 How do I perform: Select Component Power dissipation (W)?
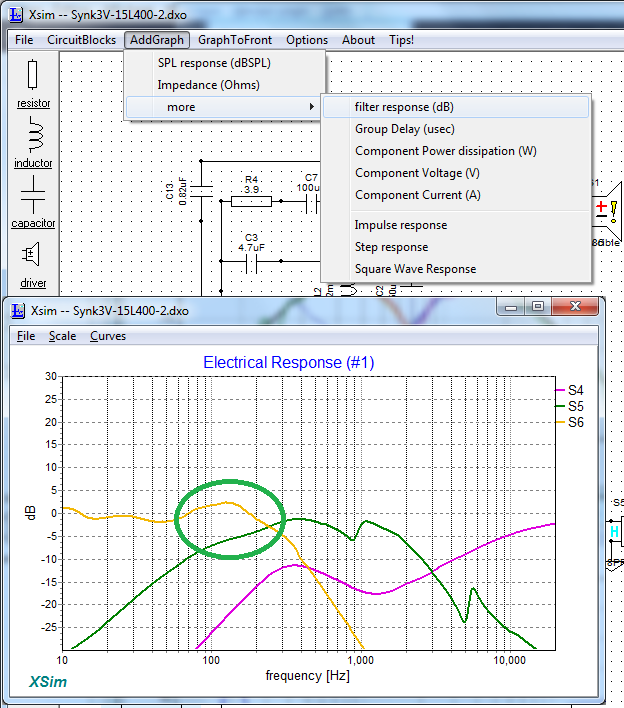[456, 151]
